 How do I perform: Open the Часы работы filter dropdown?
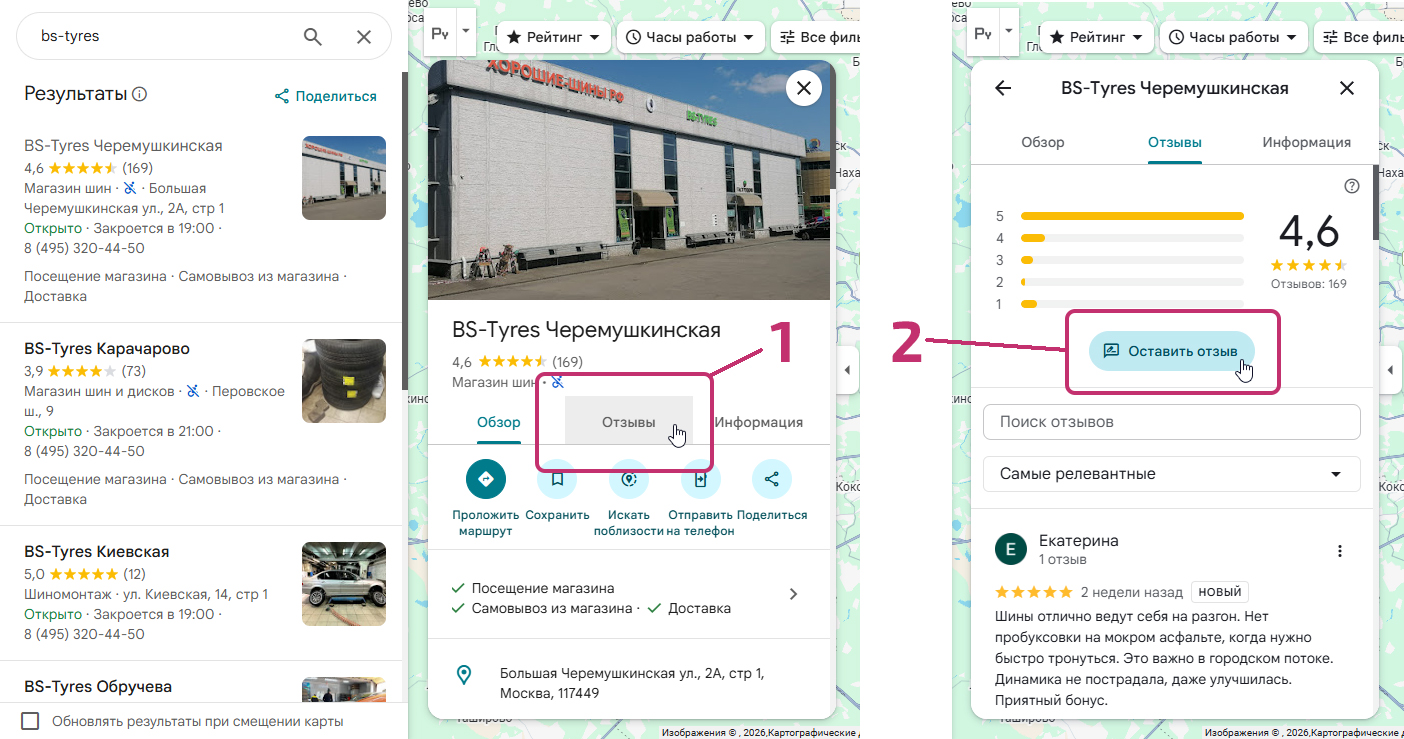pos(690,37)
